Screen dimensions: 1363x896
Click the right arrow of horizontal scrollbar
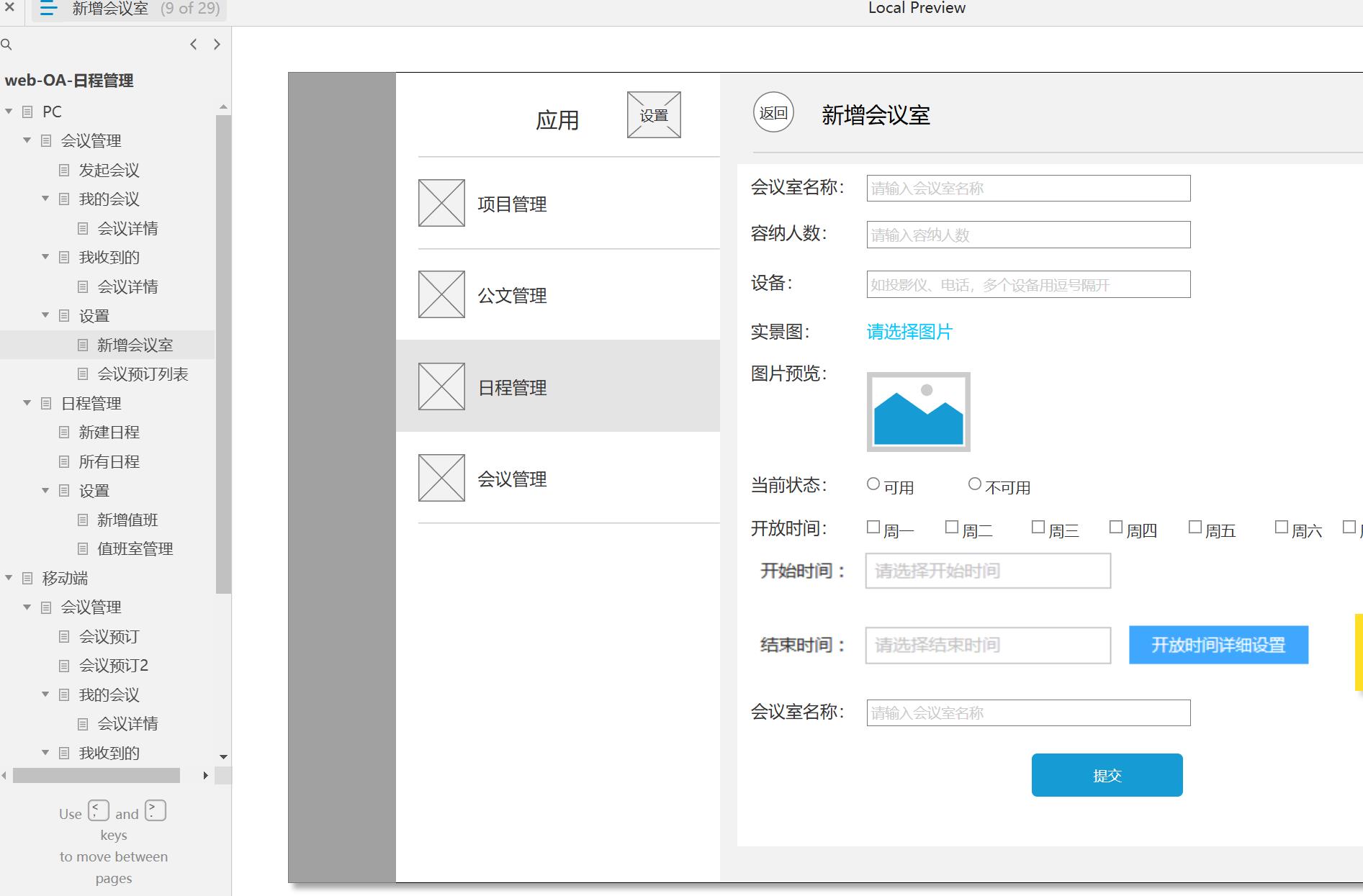206,776
